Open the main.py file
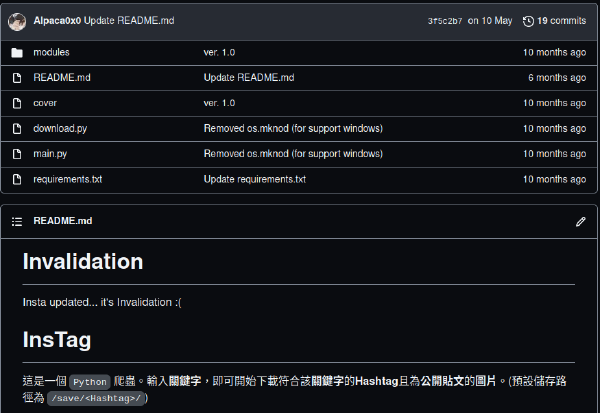Viewport: 600px width, 413px height. [x=50, y=154]
